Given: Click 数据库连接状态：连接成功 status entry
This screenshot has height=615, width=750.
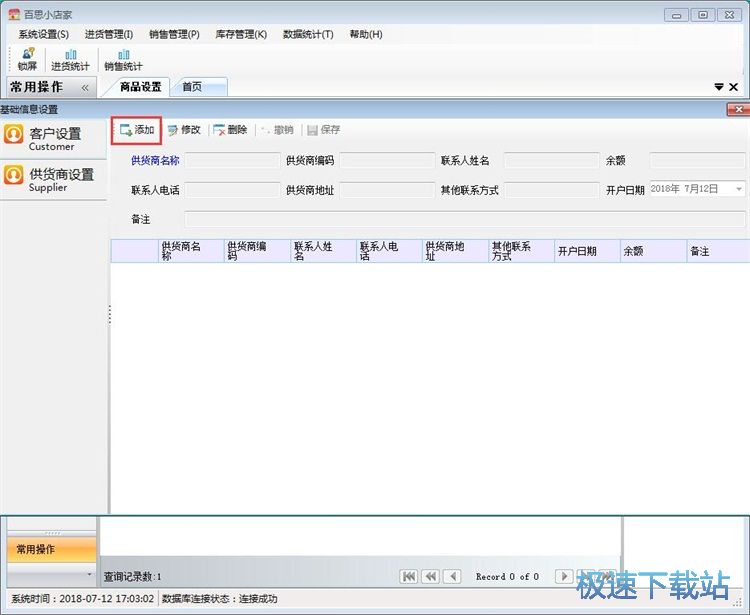Looking at the screenshot, I should (x=220, y=599).
